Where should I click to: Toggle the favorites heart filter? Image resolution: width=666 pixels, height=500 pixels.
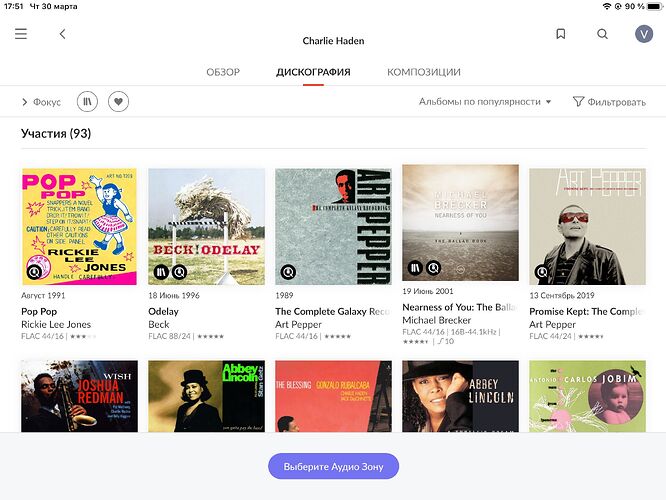tap(118, 102)
